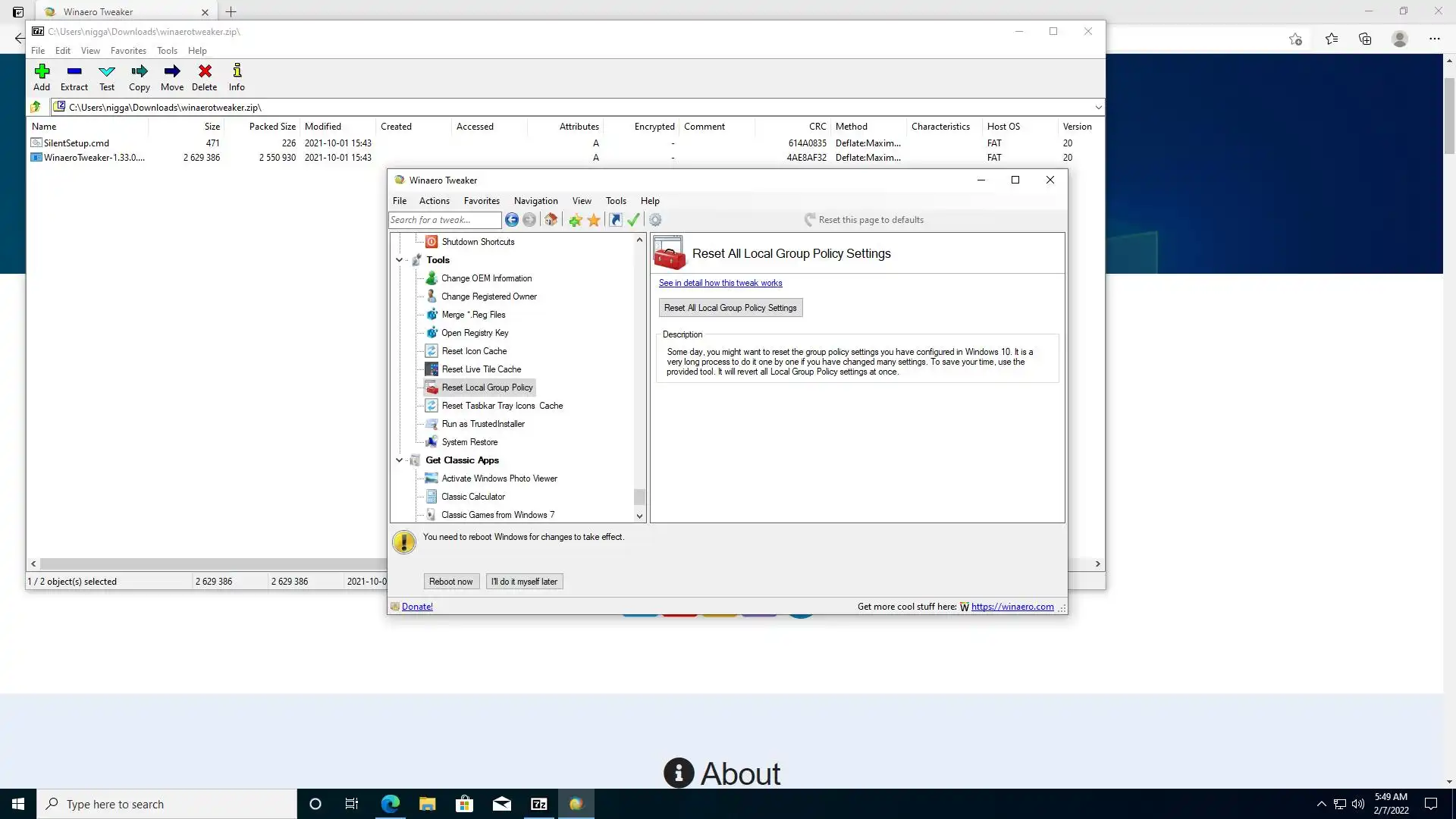Click the shortcut arrow toolbar icon
The width and height of the screenshot is (1456, 819).
(x=615, y=220)
